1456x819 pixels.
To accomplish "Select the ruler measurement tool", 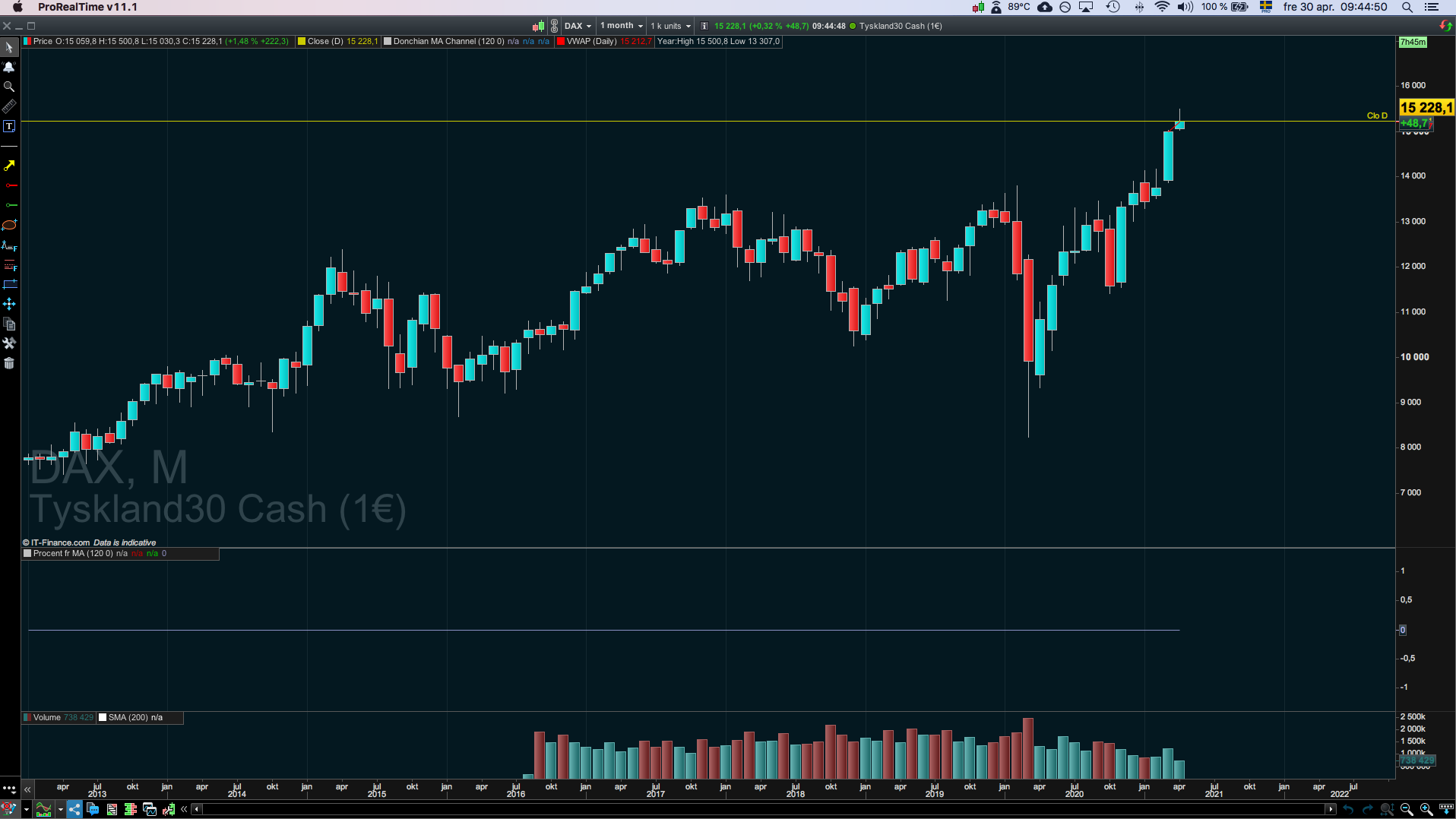I will (9, 106).
